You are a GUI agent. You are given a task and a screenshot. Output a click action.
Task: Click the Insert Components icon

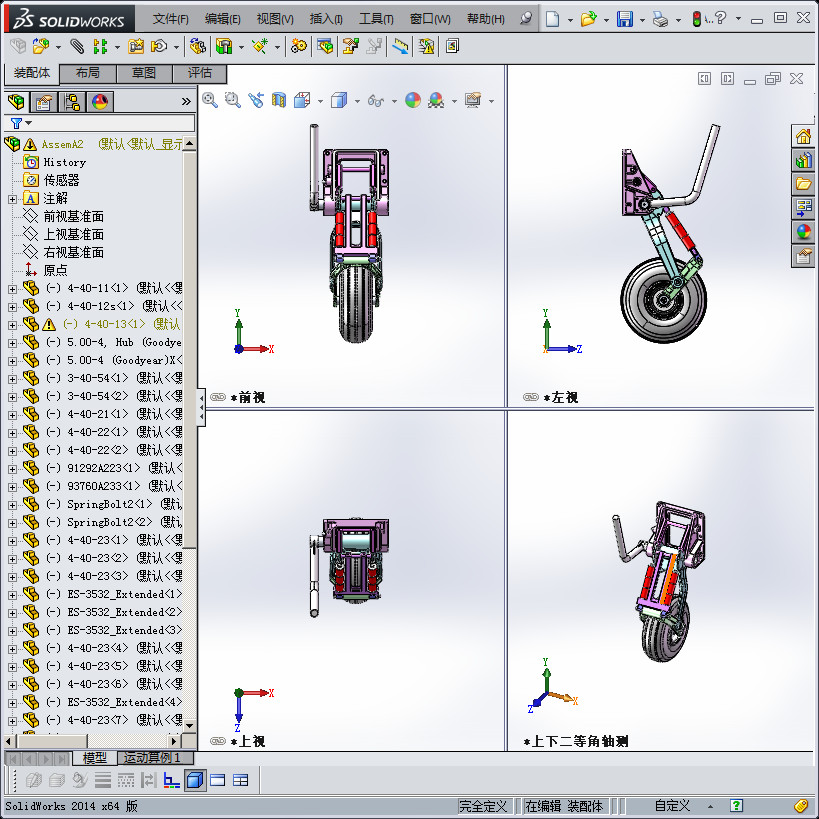[x=41, y=46]
